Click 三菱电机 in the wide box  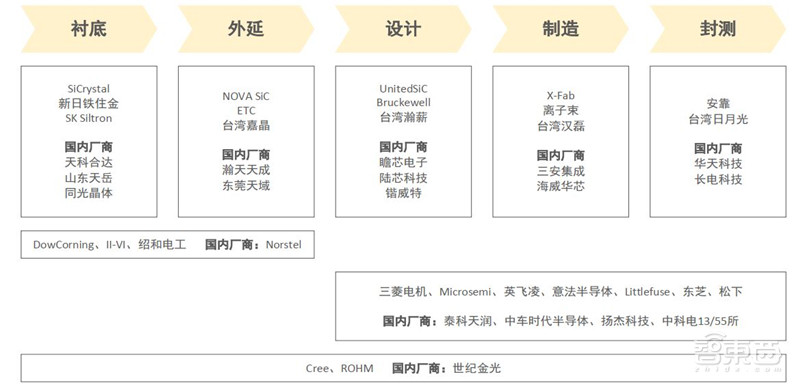pyautogui.click(x=403, y=292)
